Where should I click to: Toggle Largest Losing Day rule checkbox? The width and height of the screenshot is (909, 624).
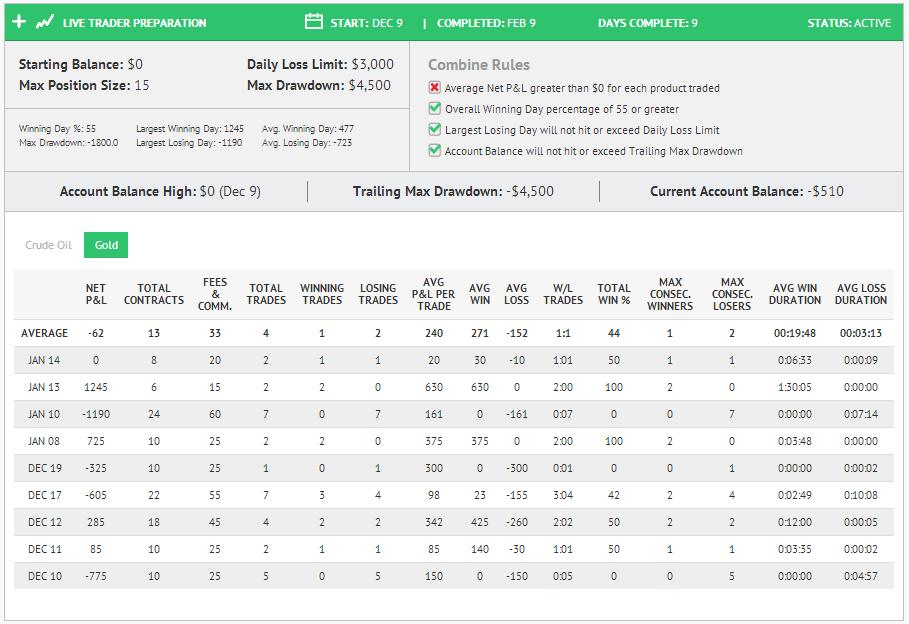point(434,129)
